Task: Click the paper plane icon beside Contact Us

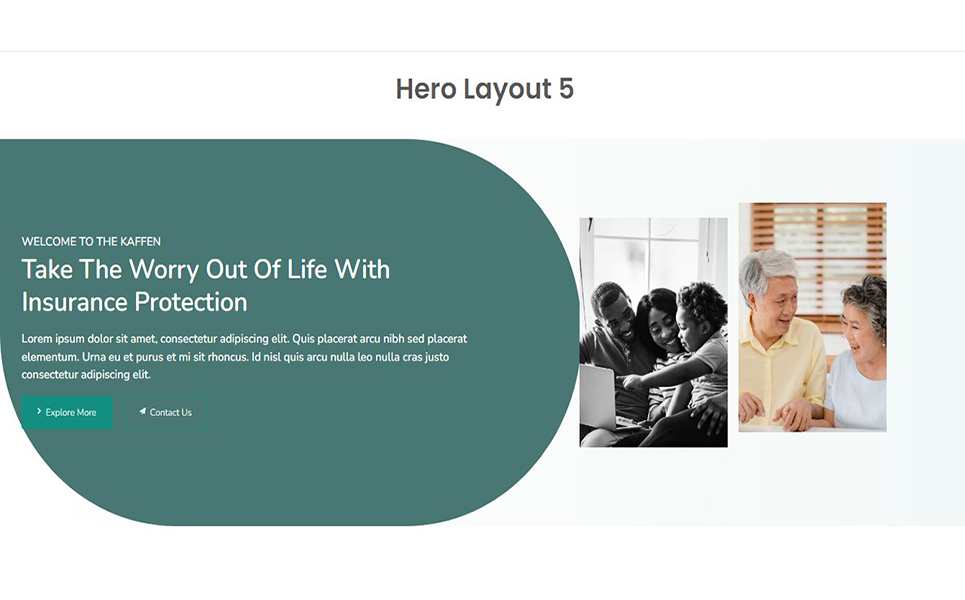Action: click(143, 411)
